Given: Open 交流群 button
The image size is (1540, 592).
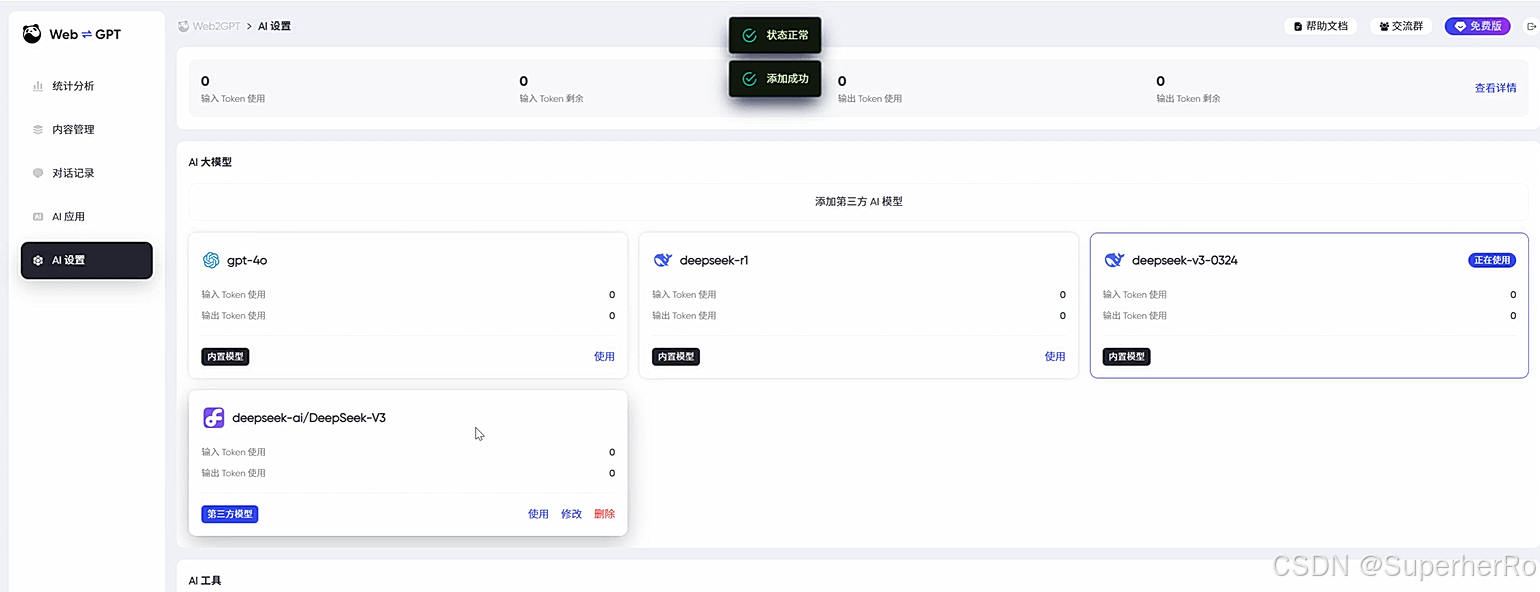Looking at the screenshot, I should click(1400, 26).
